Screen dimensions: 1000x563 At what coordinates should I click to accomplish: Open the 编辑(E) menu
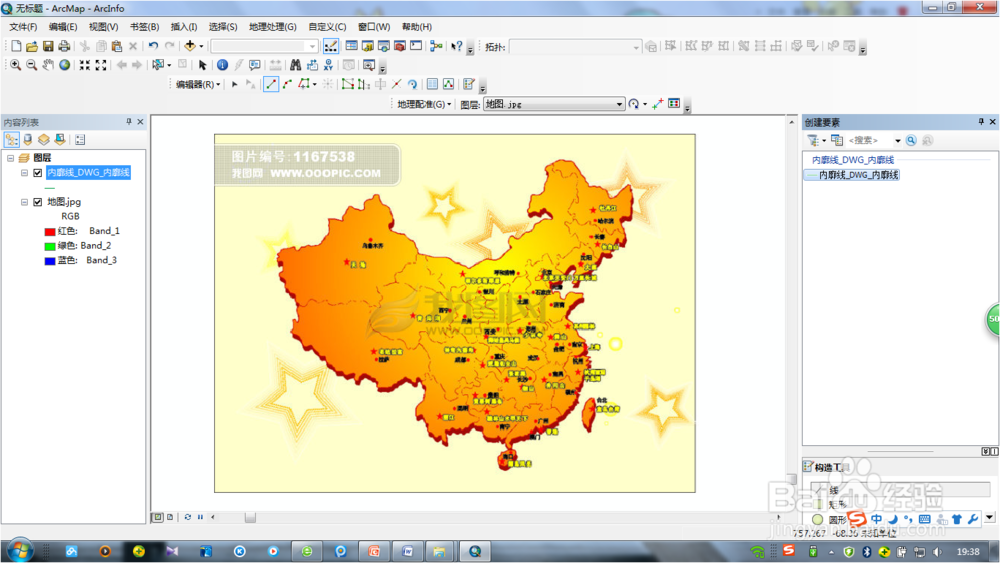pyautogui.click(x=62, y=27)
